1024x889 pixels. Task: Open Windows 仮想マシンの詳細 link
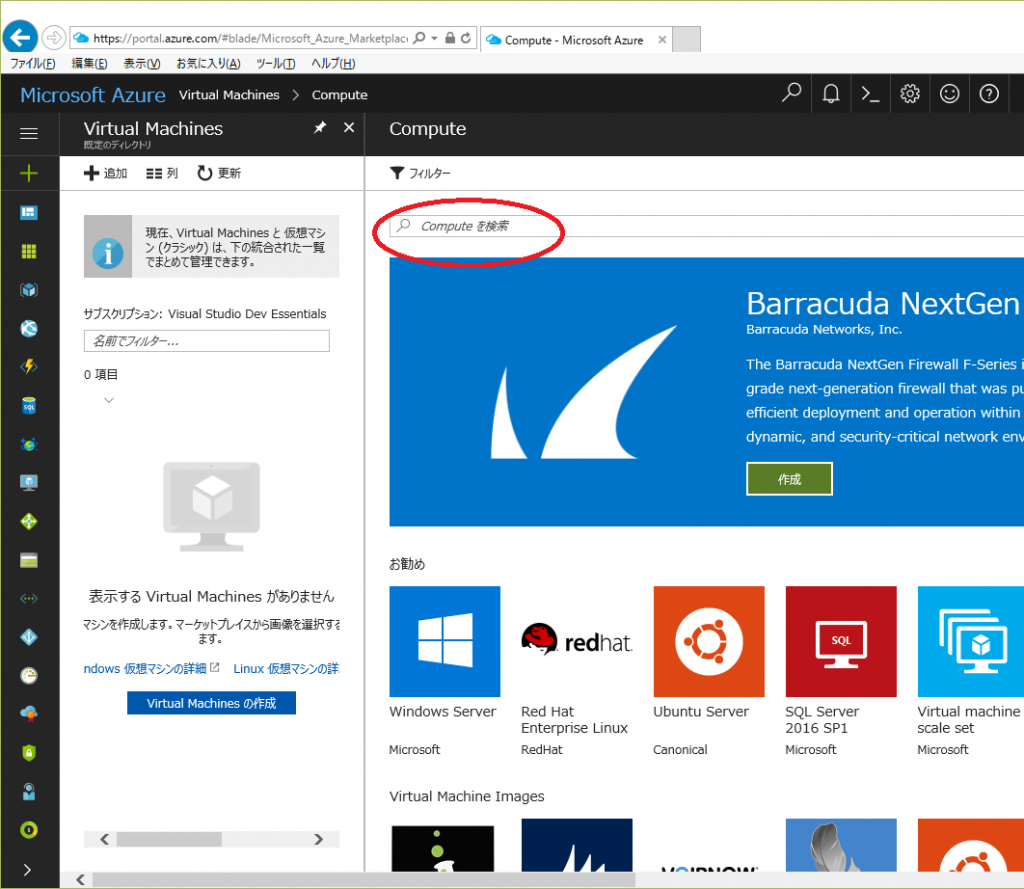[152, 668]
